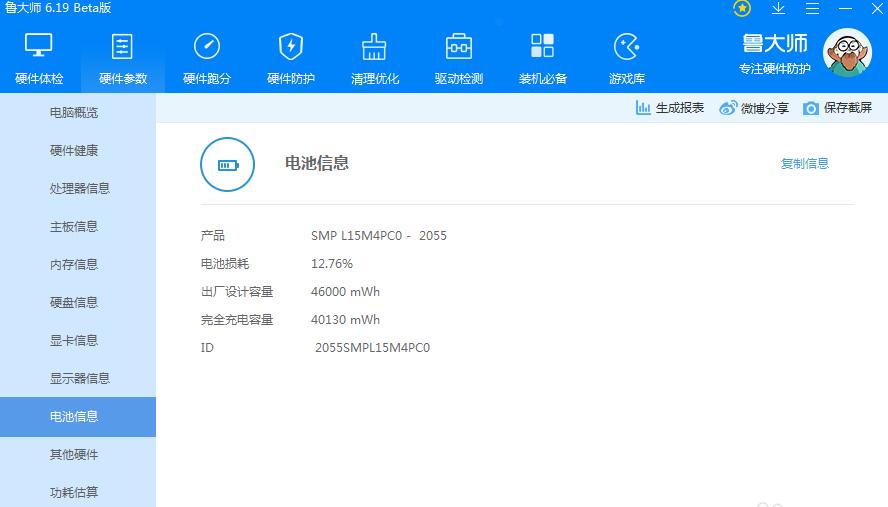Click the download arrow icon in title bar
Screen dimensions: 888x507
[x=778, y=8]
